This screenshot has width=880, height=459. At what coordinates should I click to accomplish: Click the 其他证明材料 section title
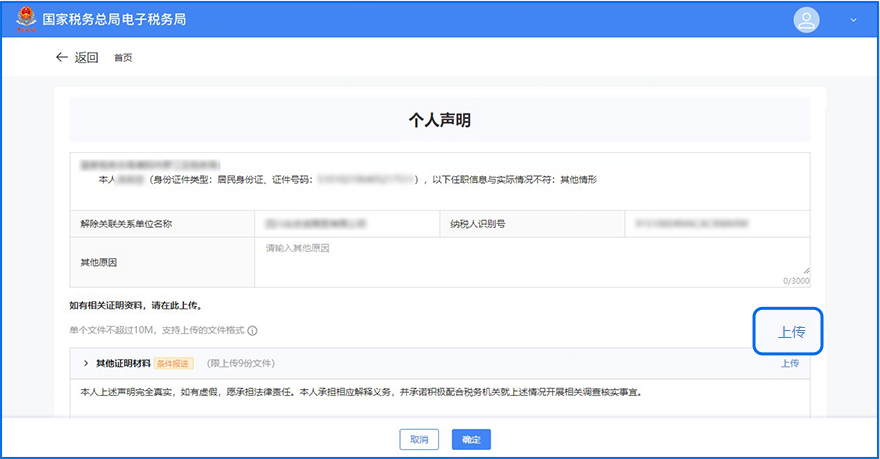[122, 363]
